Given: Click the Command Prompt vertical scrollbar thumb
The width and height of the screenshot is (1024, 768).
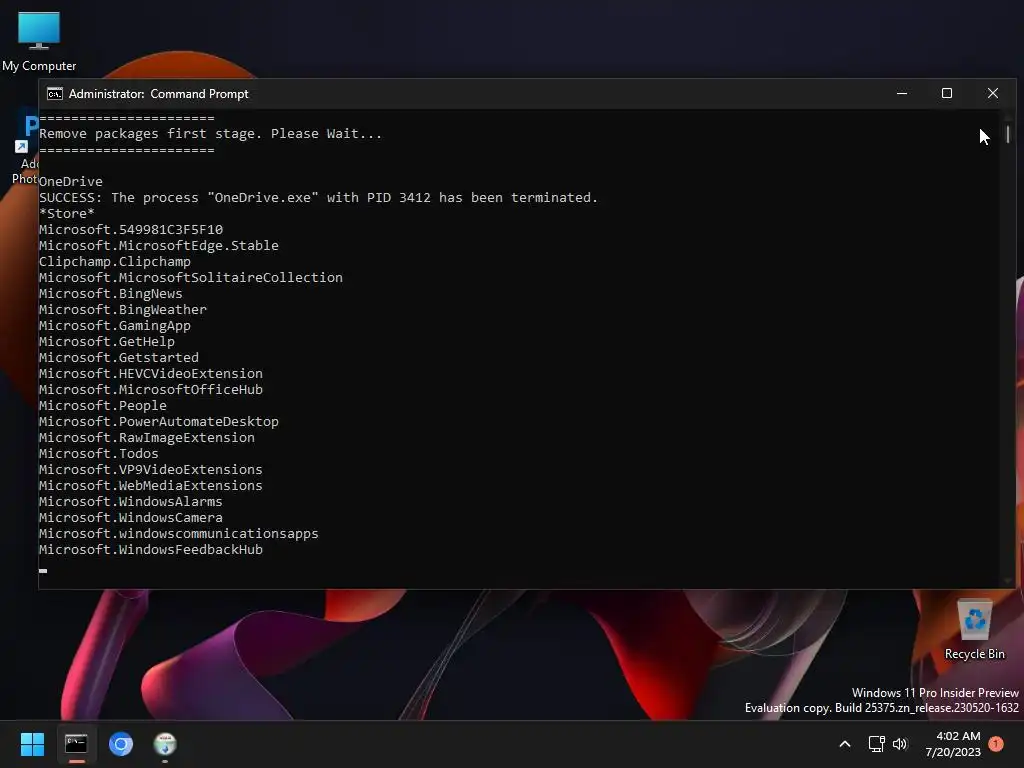Looking at the screenshot, I should click(1008, 134).
